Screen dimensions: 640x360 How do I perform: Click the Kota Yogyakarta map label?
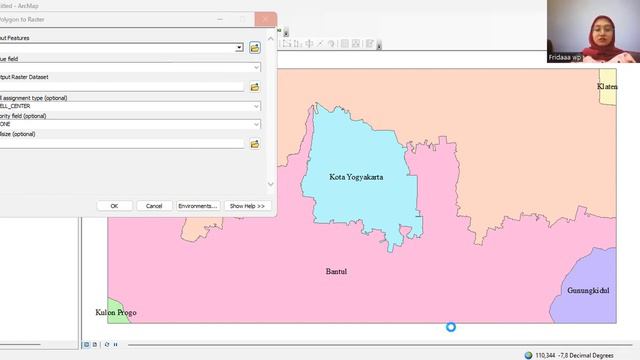click(356, 177)
